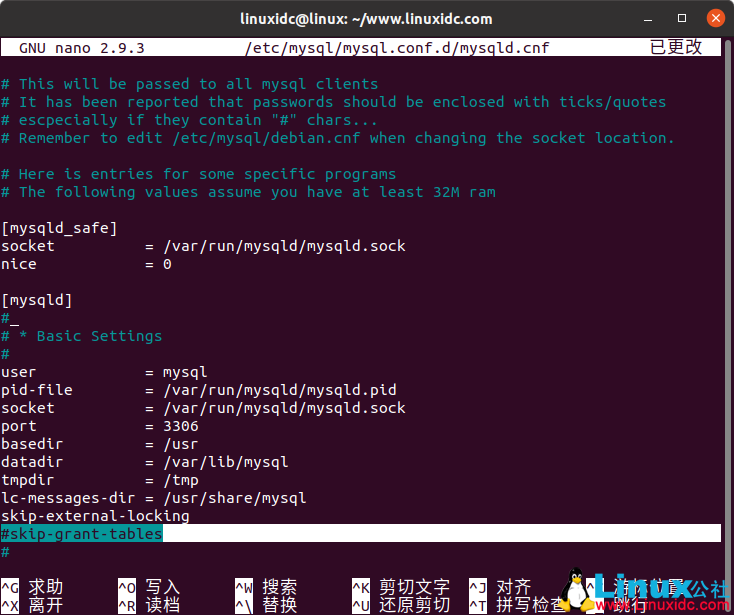
Task: Click the basedir /usr value
Action: pyautogui.click(x=181, y=444)
